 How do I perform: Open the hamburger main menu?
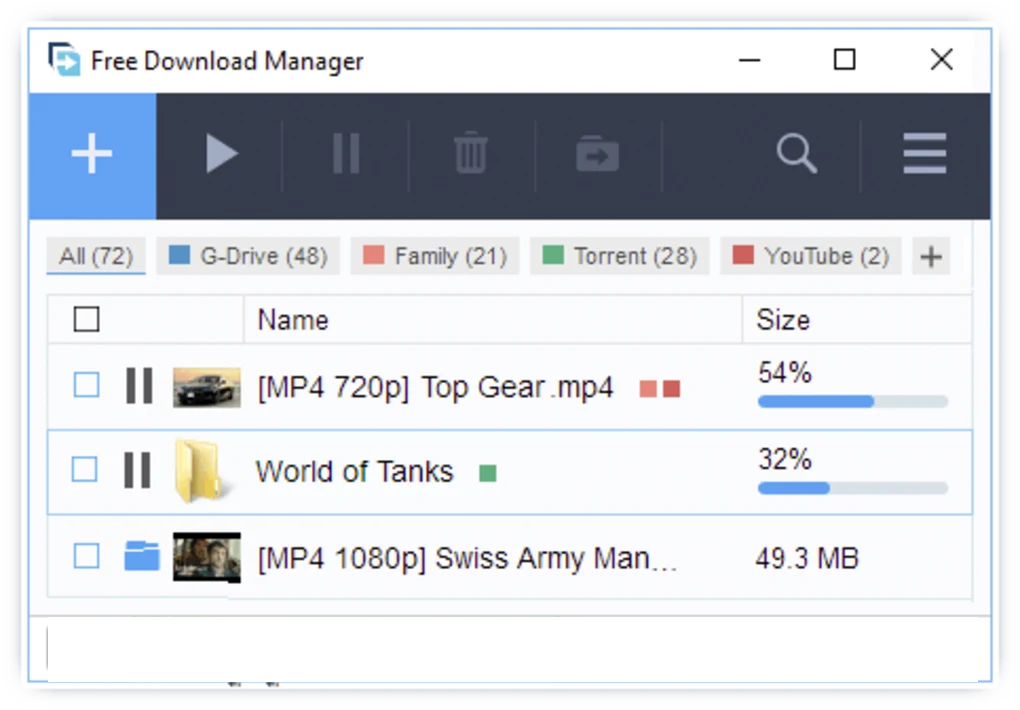[924, 154]
